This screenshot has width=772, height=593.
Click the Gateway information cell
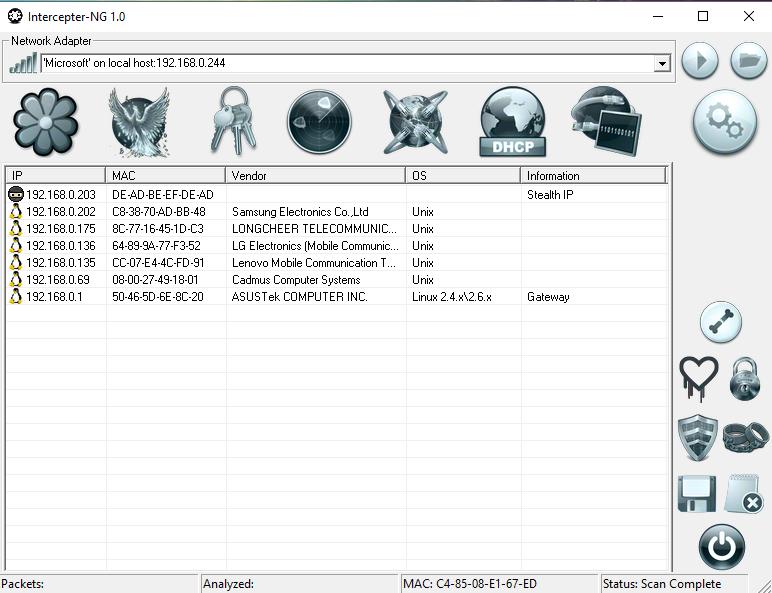(548, 297)
